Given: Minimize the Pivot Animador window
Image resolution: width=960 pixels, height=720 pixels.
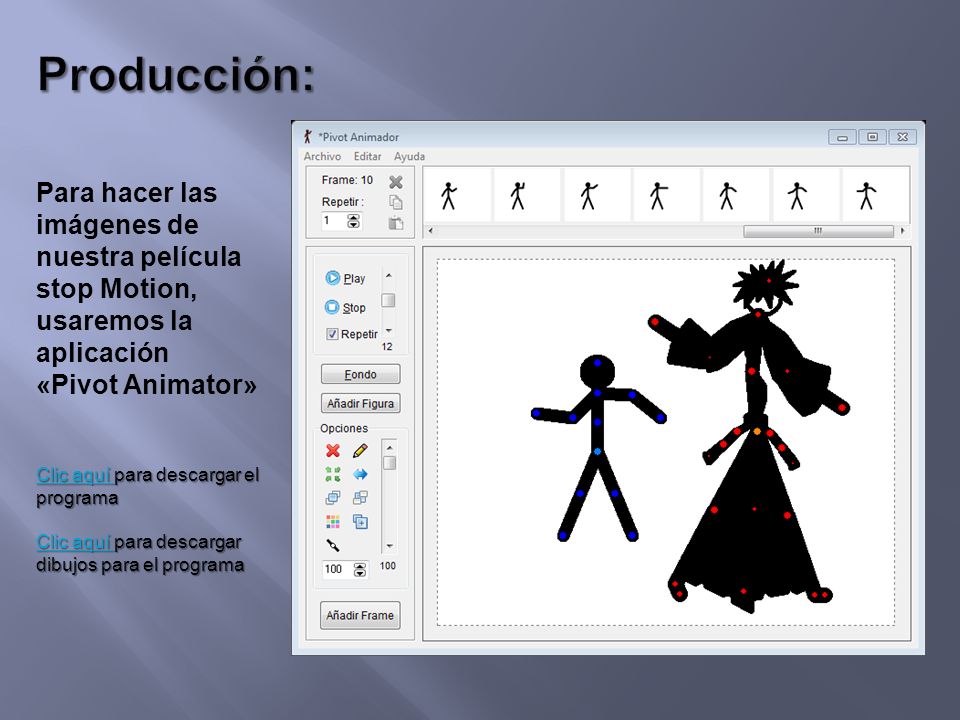Looking at the screenshot, I should coord(842,137).
